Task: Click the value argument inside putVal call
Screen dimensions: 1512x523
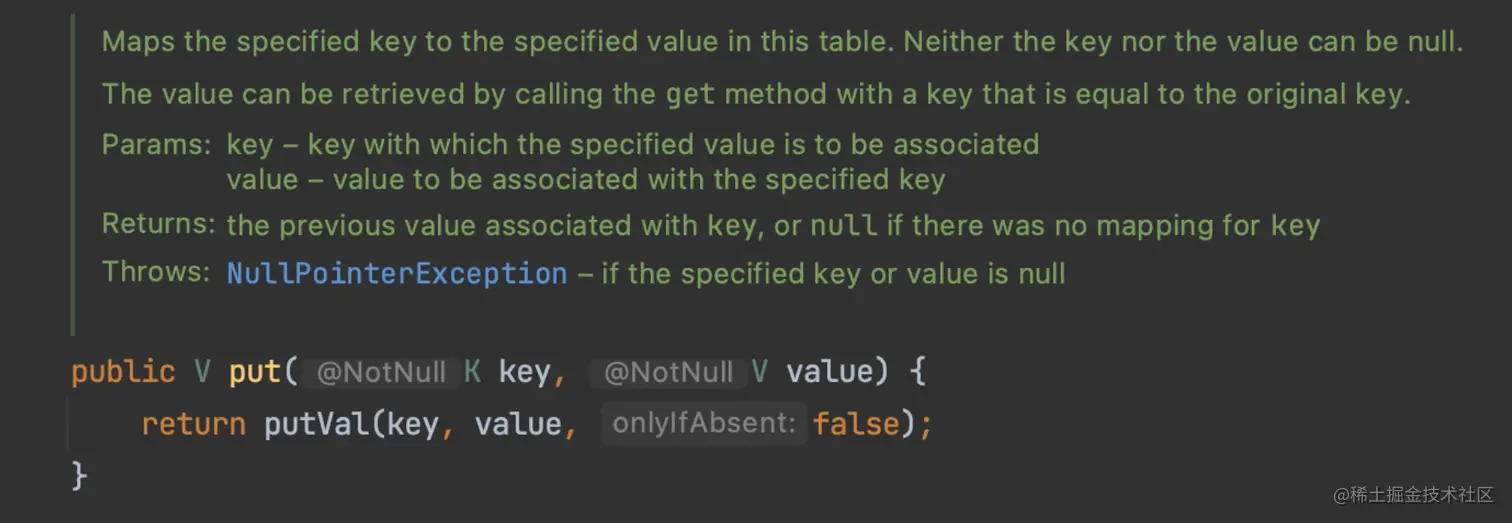Action: tap(519, 424)
